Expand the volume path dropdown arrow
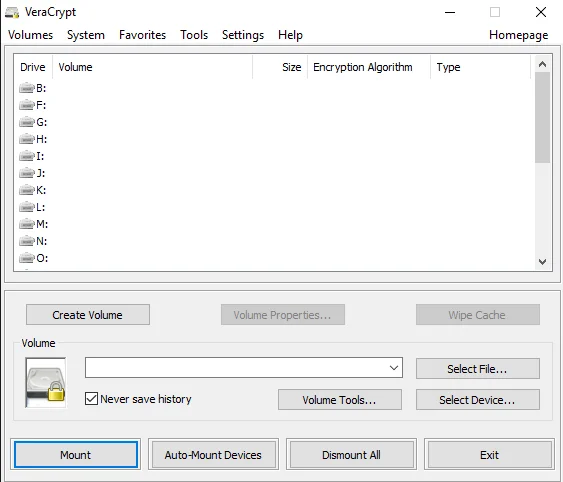The height and width of the screenshot is (482, 563). [x=394, y=368]
